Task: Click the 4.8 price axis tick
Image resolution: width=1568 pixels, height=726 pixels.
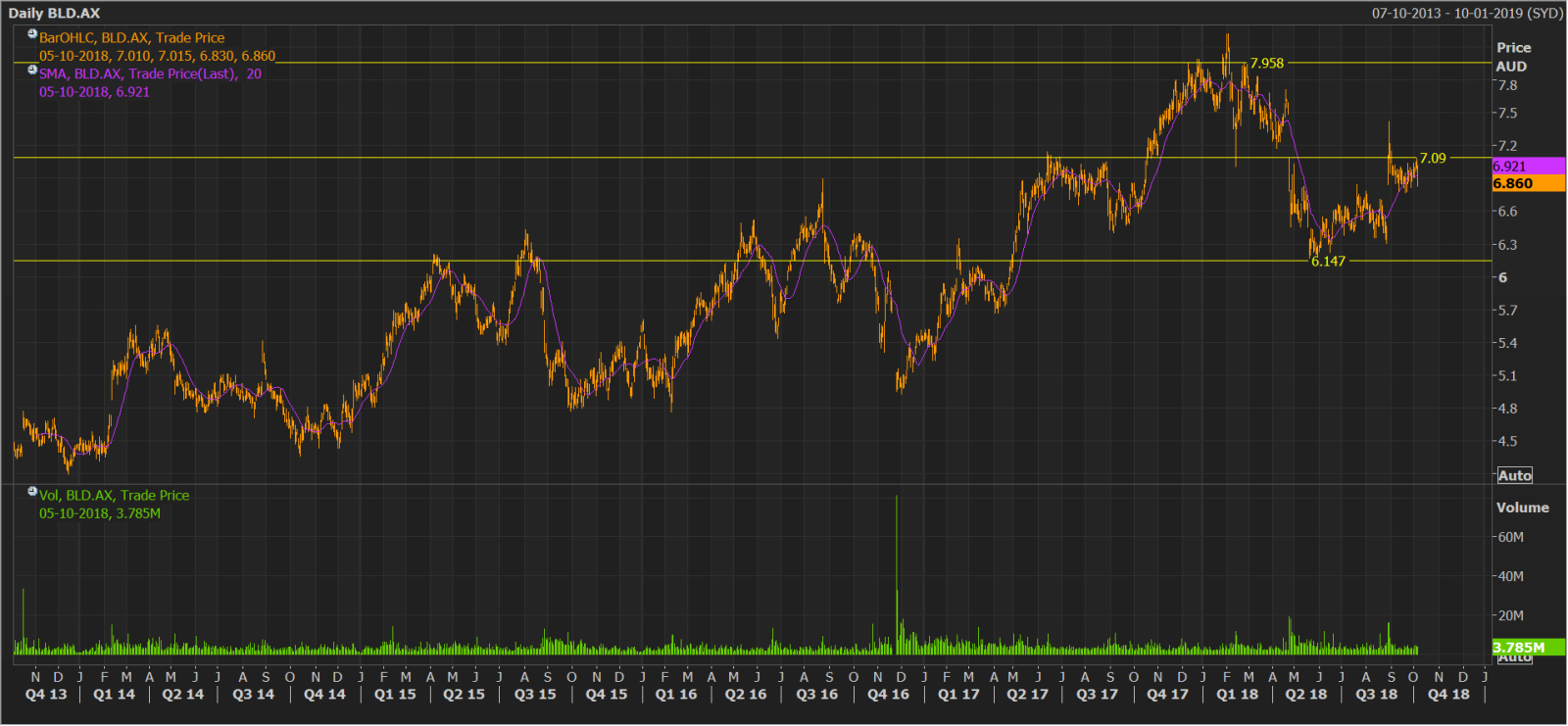Action: [1507, 409]
